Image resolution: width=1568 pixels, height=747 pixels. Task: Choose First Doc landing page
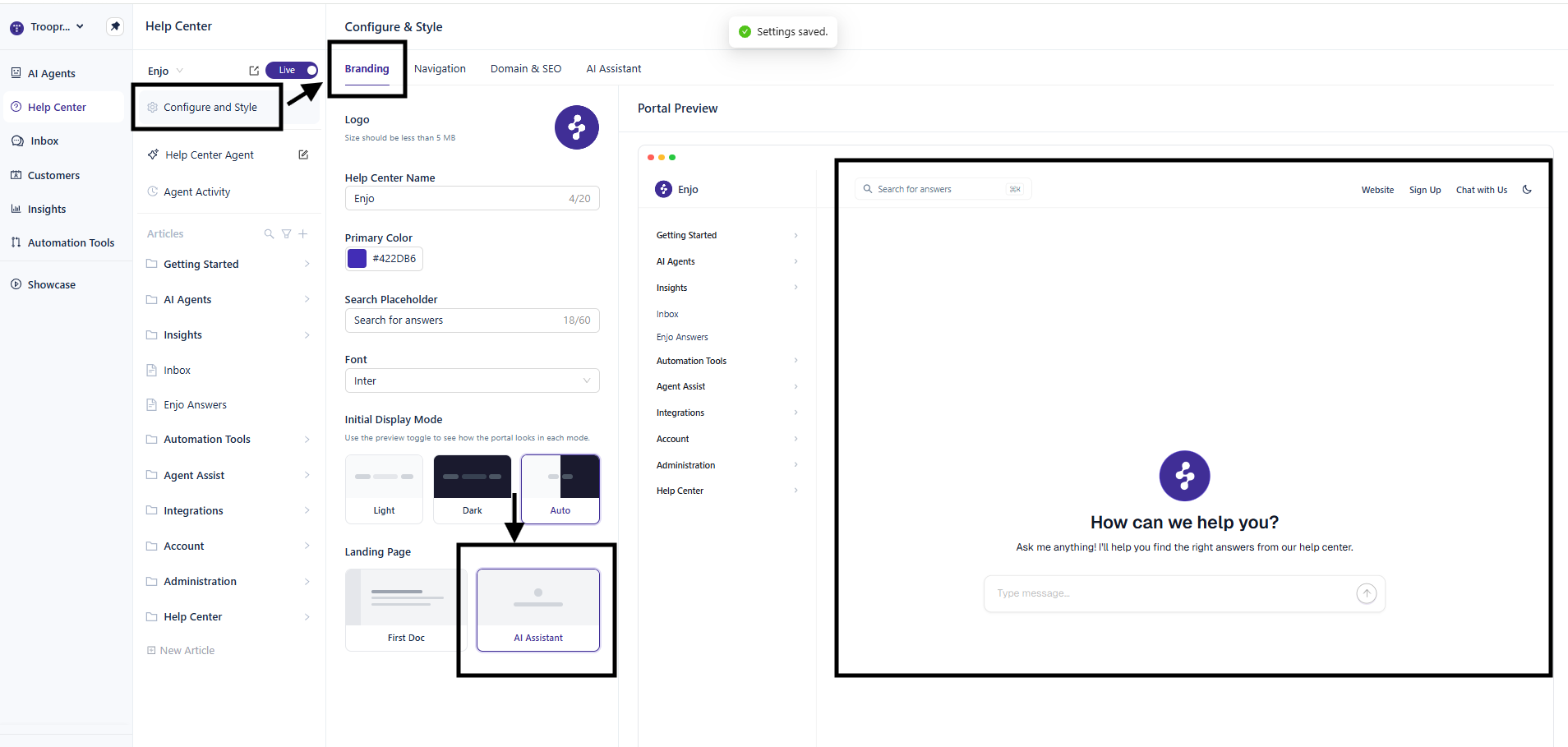[406, 610]
